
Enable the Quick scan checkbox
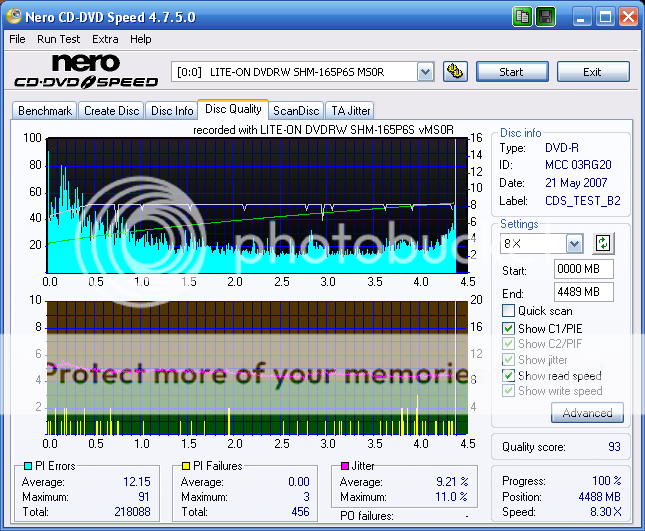tap(509, 311)
